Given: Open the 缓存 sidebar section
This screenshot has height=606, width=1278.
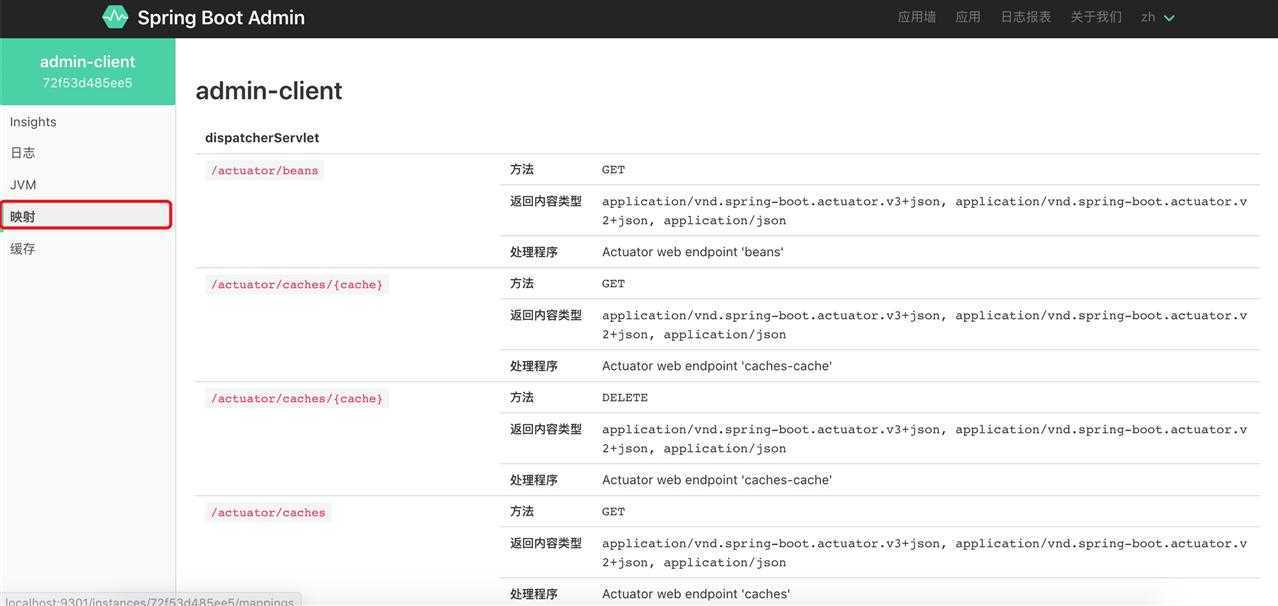Looking at the screenshot, I should (x=23, y=249).
